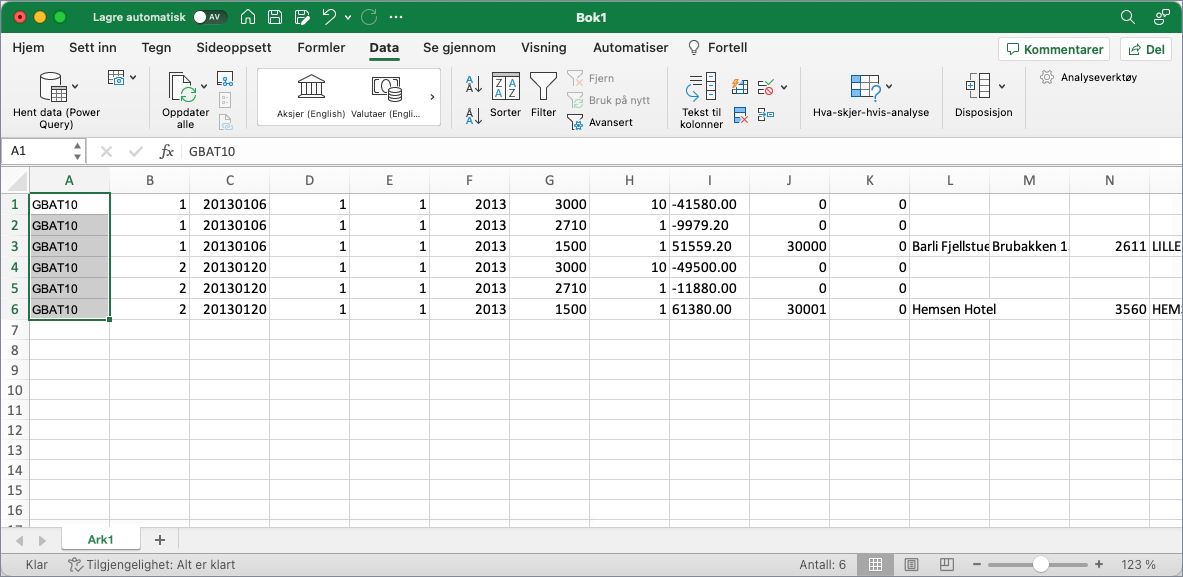Open Hva-skjer-hvis-analyse tool
Viewport: 1183px width, 577px height.
tap(871, 96)
